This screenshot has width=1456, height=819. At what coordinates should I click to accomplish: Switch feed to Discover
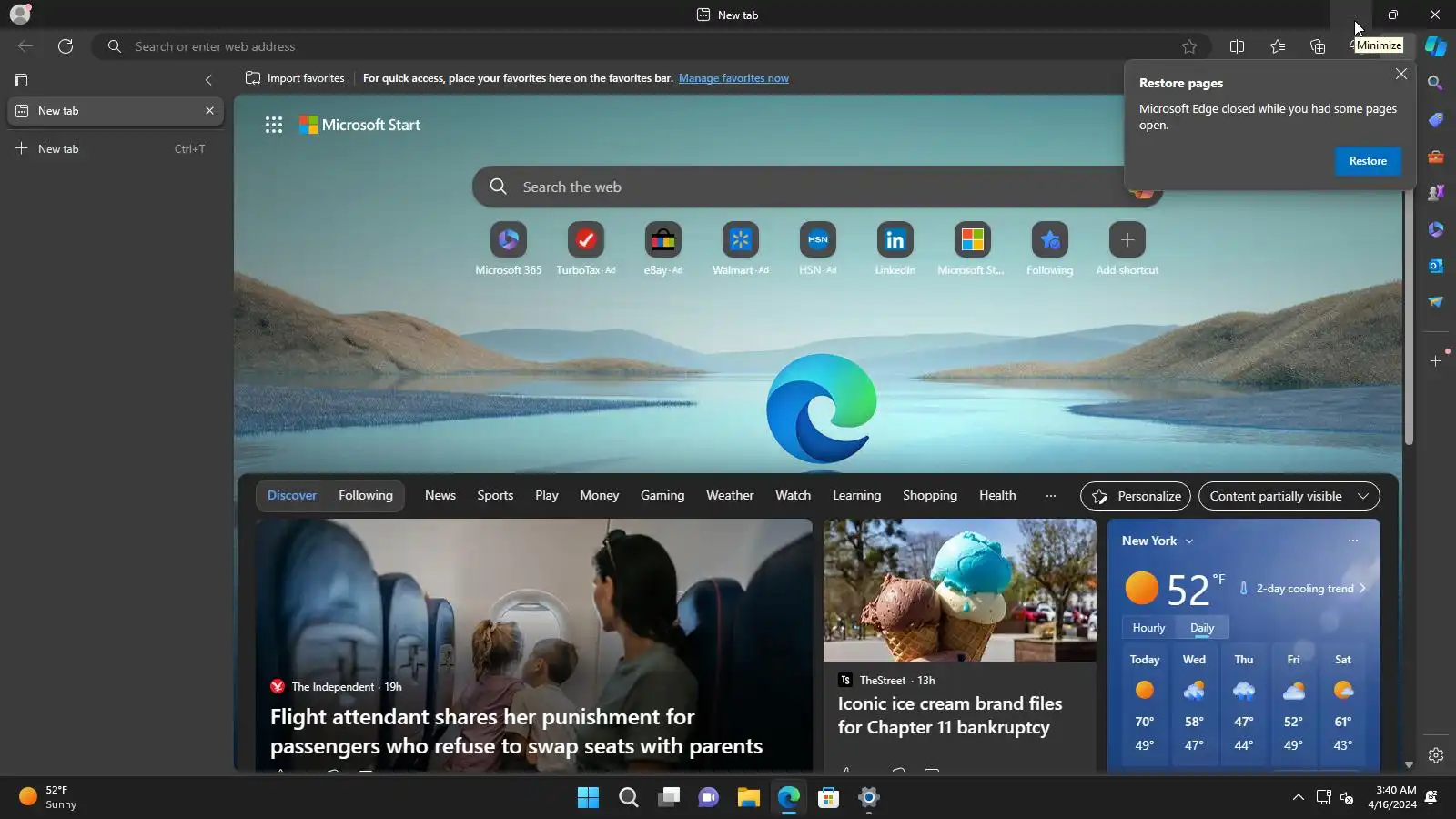[x=292, y=496]
